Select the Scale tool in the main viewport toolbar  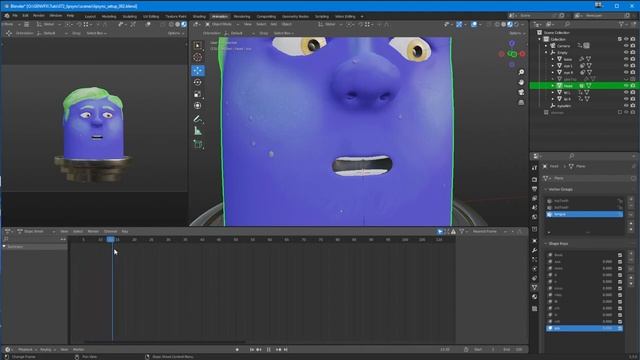click(198, 94)
